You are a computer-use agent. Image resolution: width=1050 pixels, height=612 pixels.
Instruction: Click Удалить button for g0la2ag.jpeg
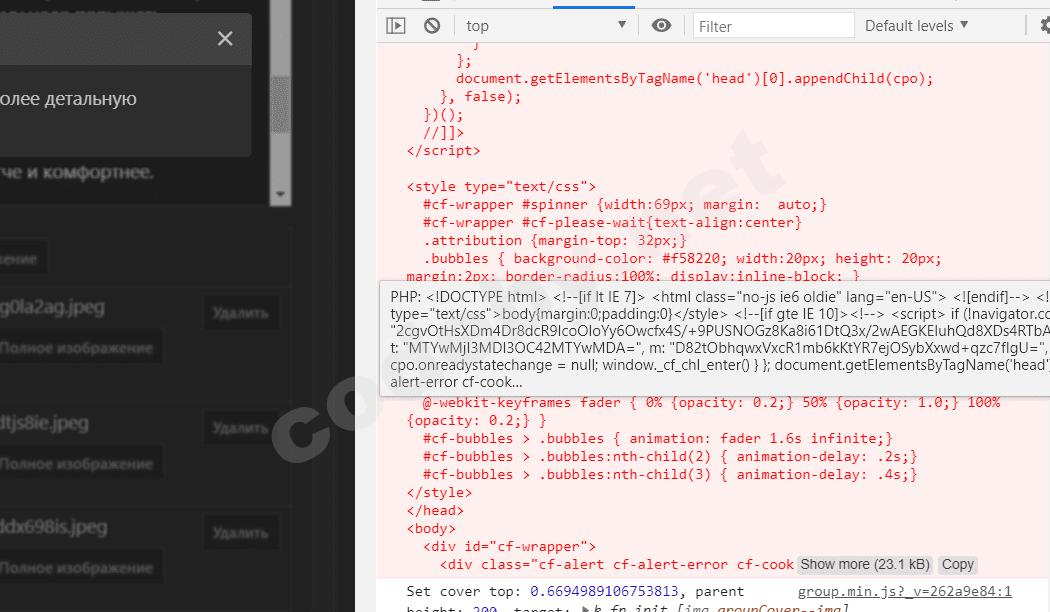coord(240,313)
